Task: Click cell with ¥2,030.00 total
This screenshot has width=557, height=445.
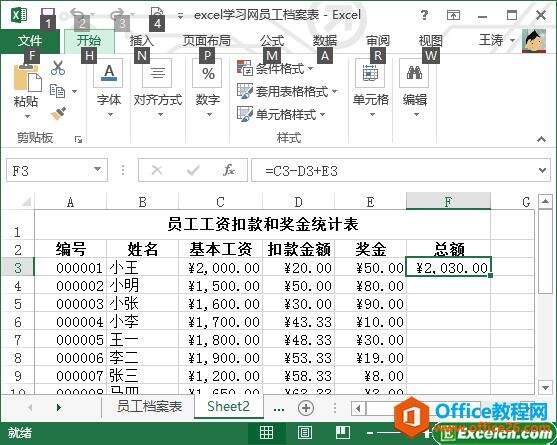Action: pyautogui.click(x=448, y=267)
